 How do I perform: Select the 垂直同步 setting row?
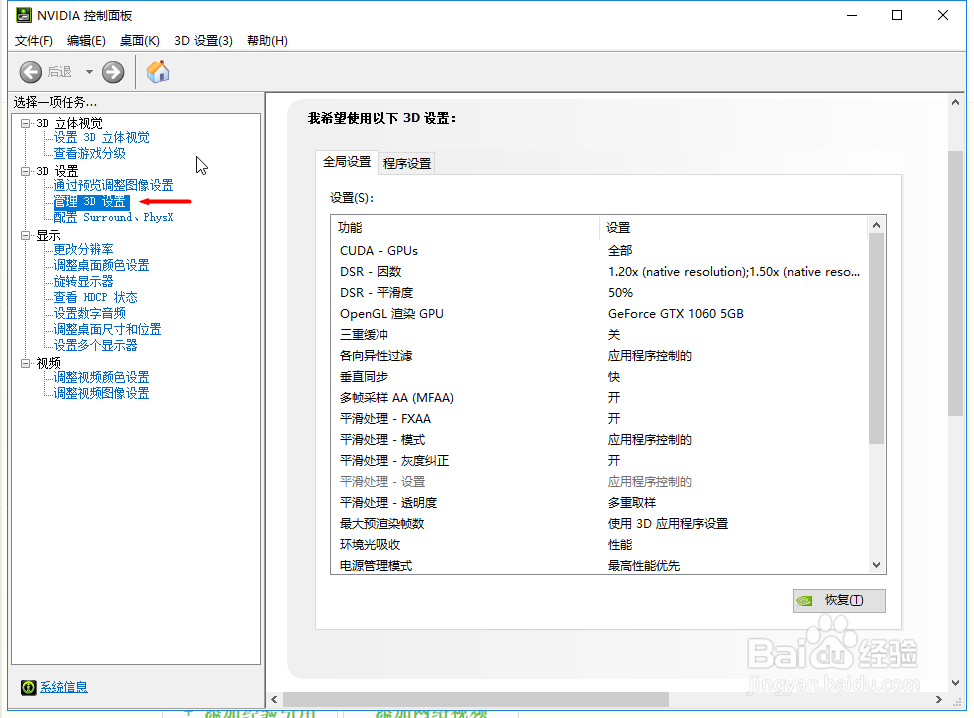[x=599, y=377]
